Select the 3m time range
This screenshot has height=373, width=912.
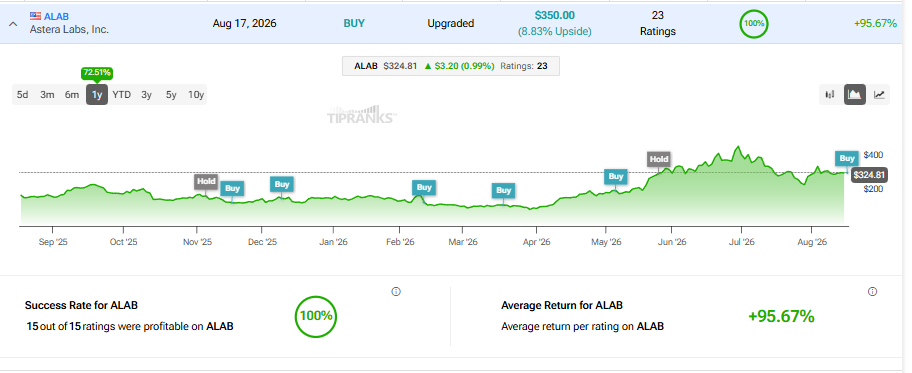click(47, 95)
